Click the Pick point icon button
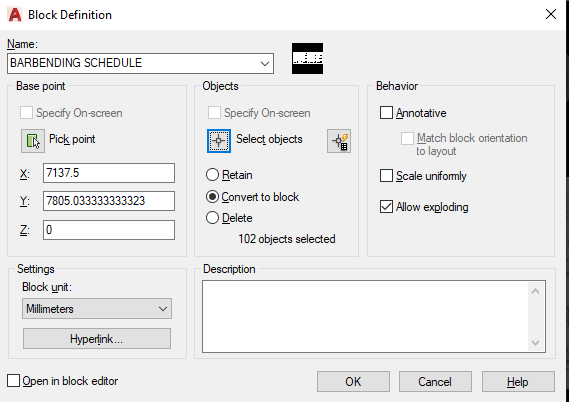 point(33,141)
